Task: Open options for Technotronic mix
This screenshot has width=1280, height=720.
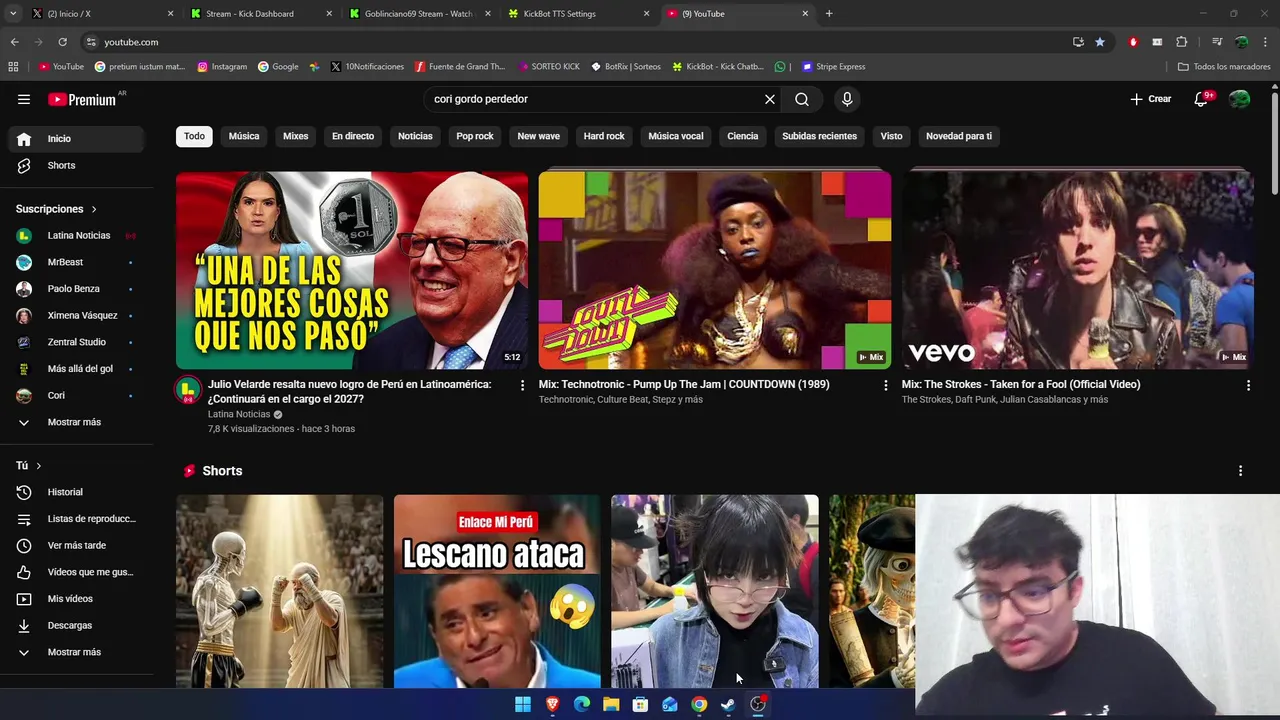Action: [885, 385]
